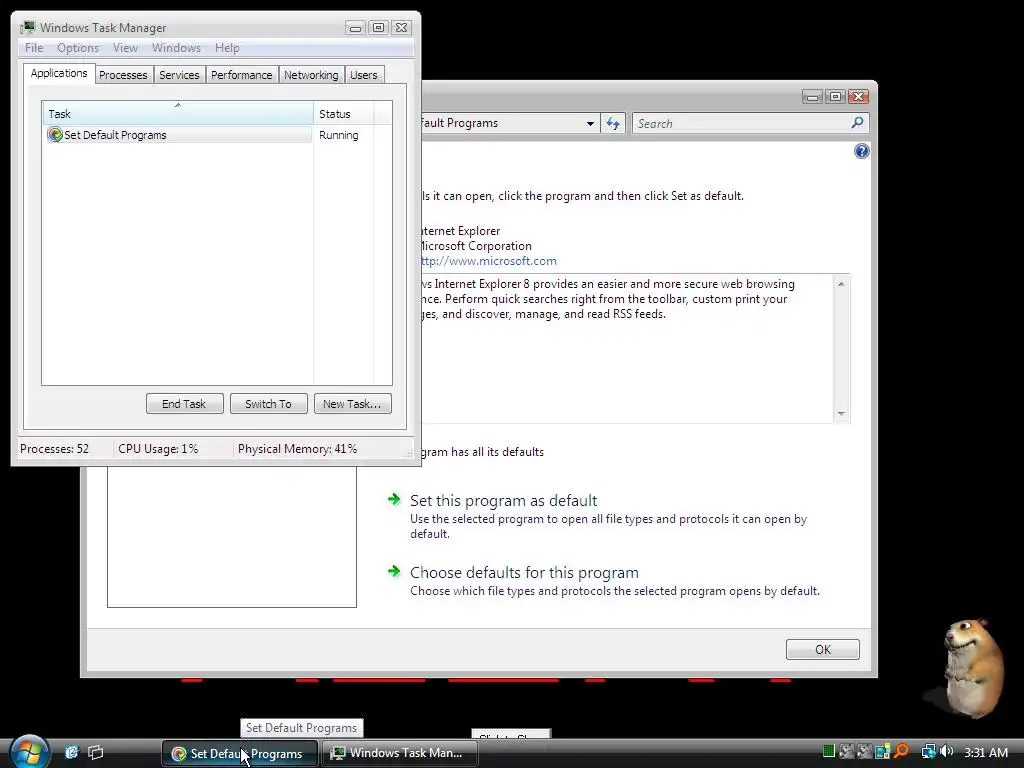Switch to the Services tab
Image resolution: width=1024 pixels, height=768 pixels.
point(179,75)
